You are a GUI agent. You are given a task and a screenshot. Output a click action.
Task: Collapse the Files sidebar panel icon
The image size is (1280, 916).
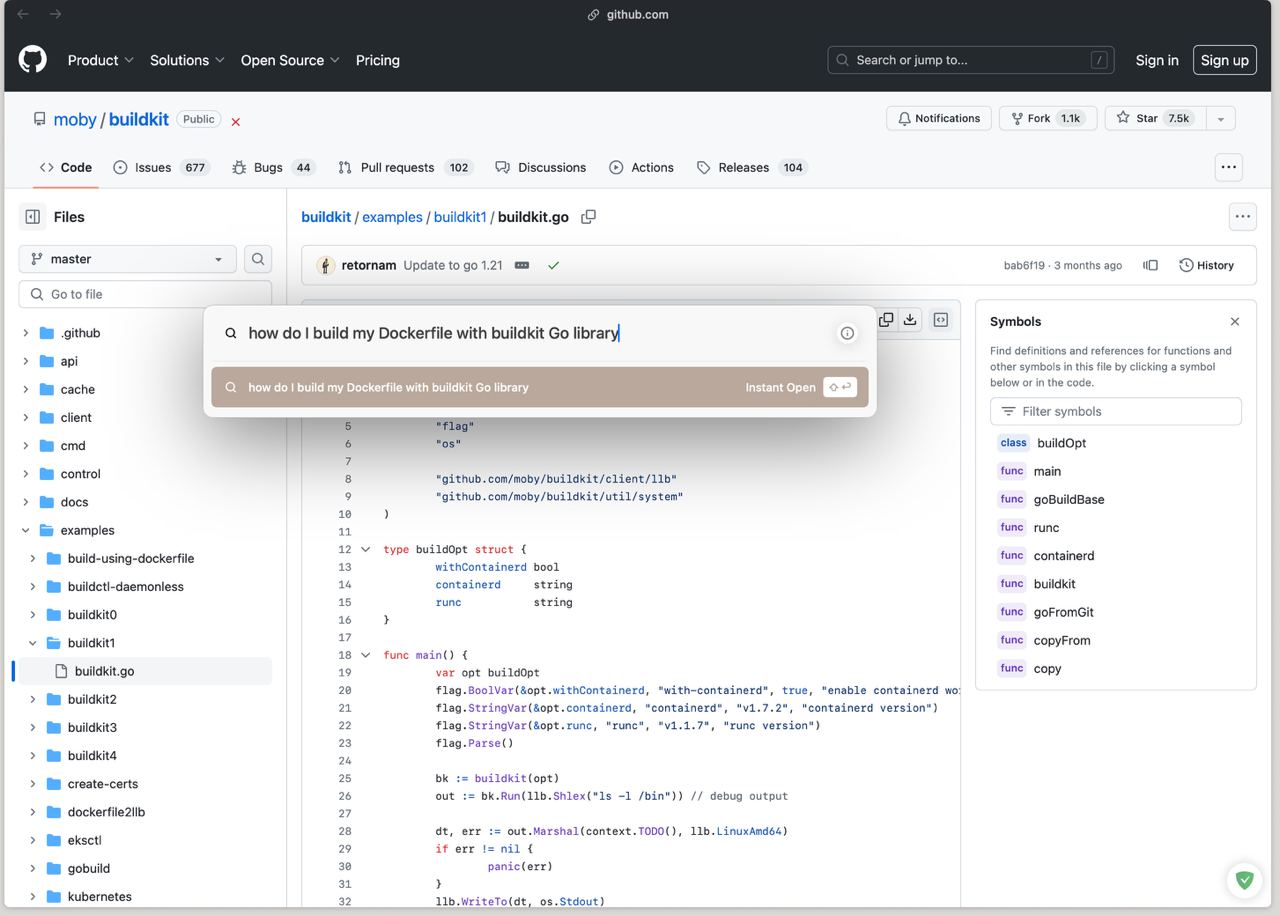[x=33, y=217]
